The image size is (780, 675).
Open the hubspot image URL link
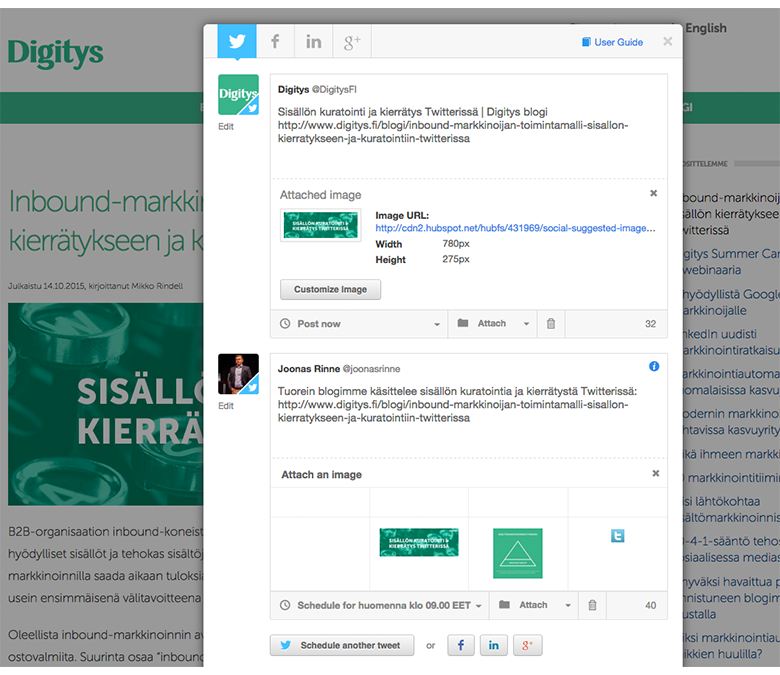(515, 228)
